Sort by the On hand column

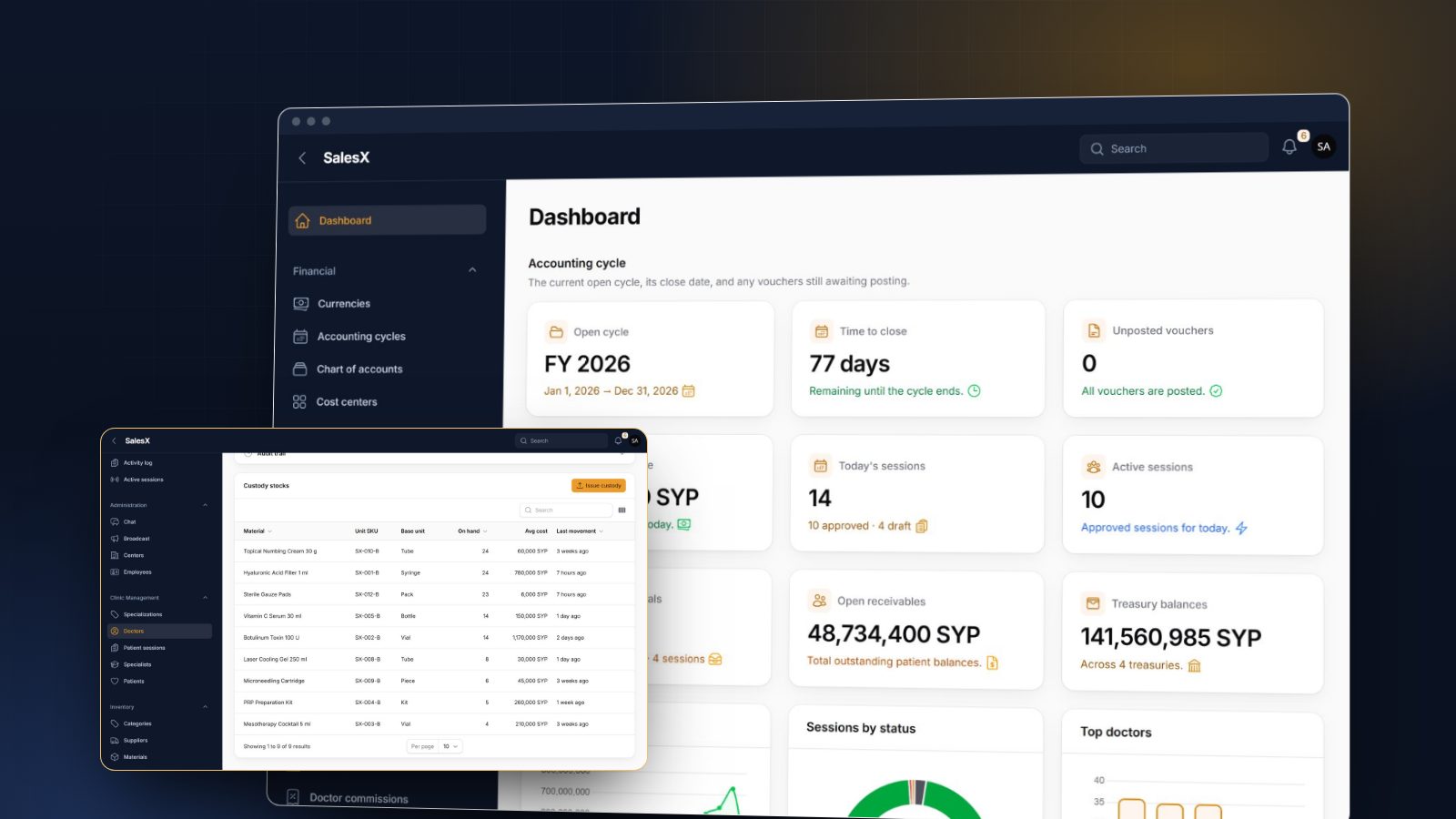472,531
